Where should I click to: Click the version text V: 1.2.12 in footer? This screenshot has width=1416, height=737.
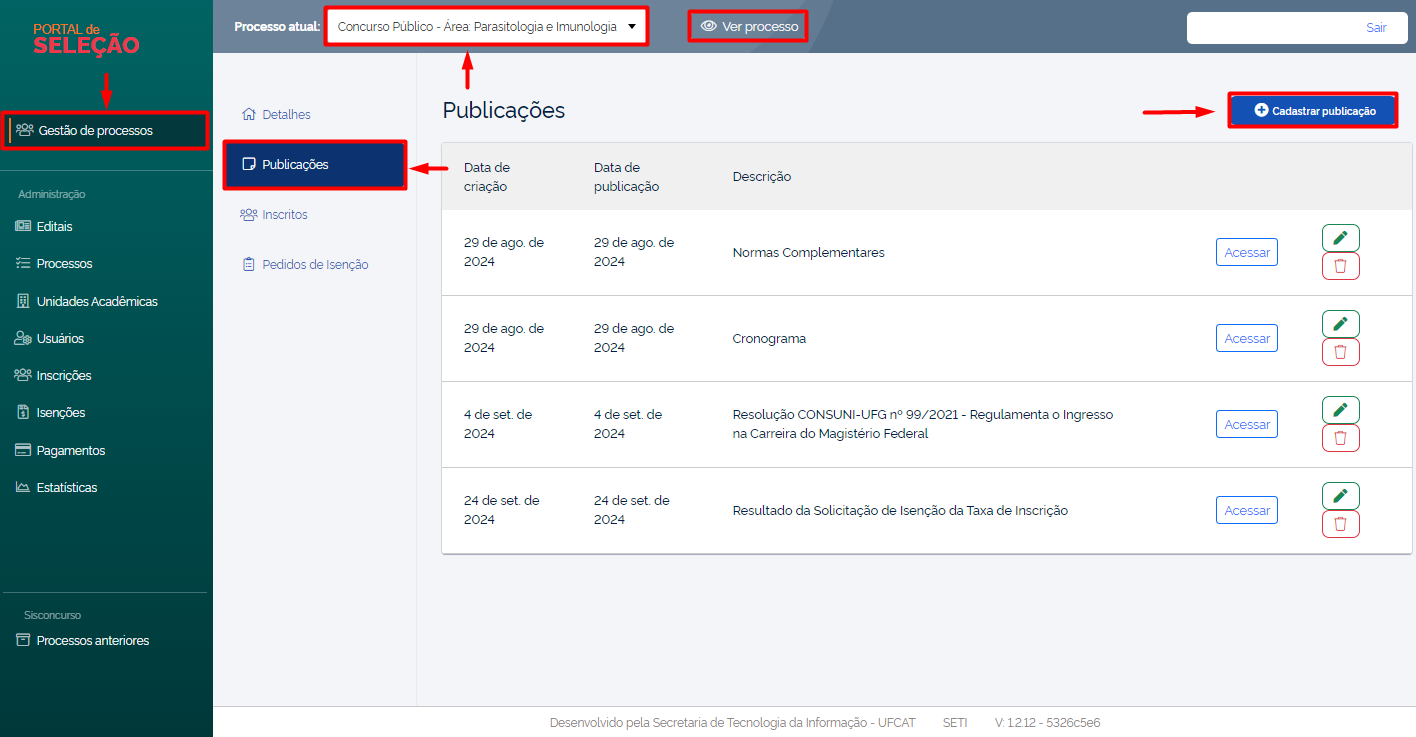(1048, 723)
